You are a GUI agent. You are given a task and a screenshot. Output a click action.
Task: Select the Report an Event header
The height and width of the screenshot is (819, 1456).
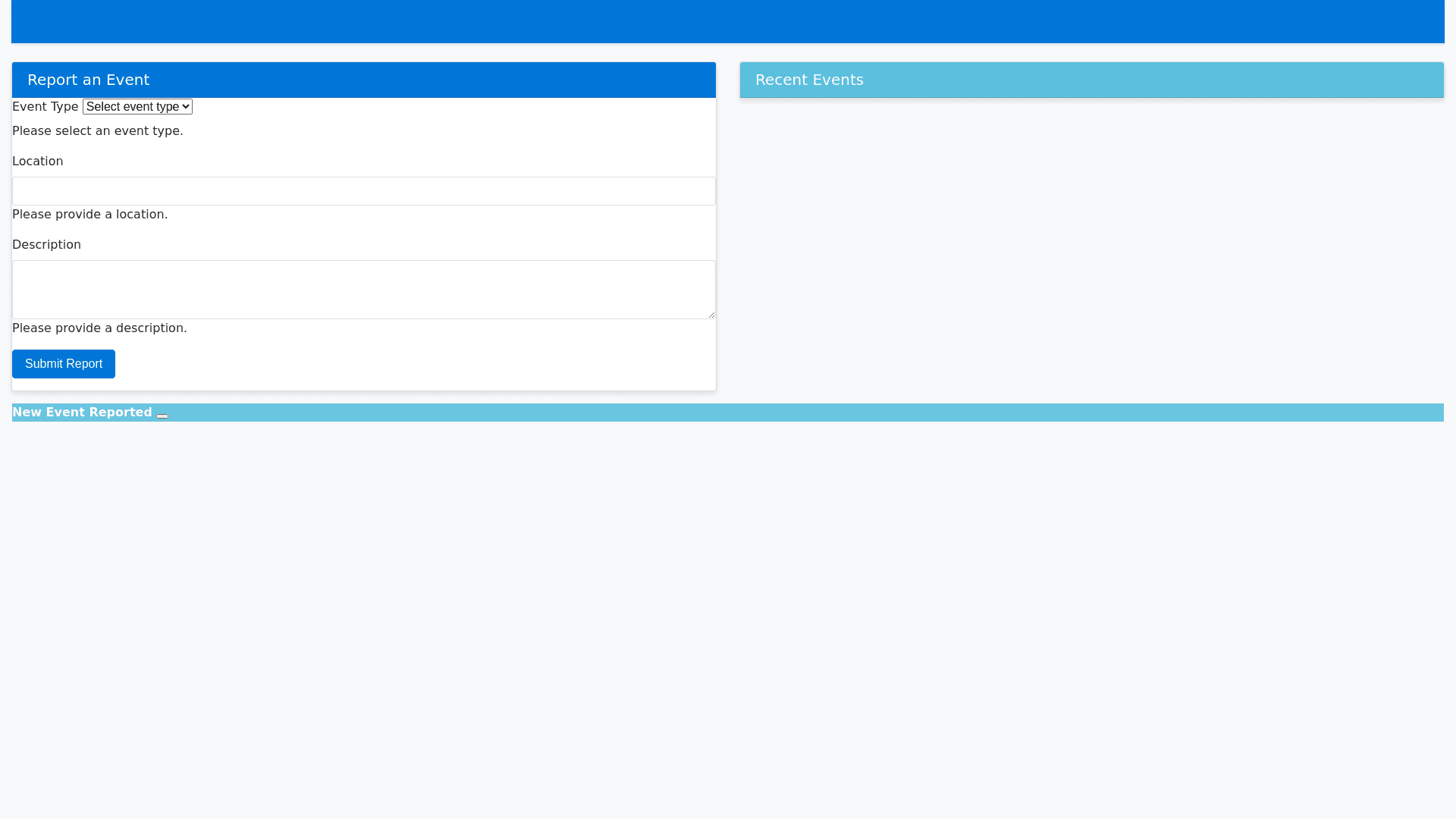point(88,80)
